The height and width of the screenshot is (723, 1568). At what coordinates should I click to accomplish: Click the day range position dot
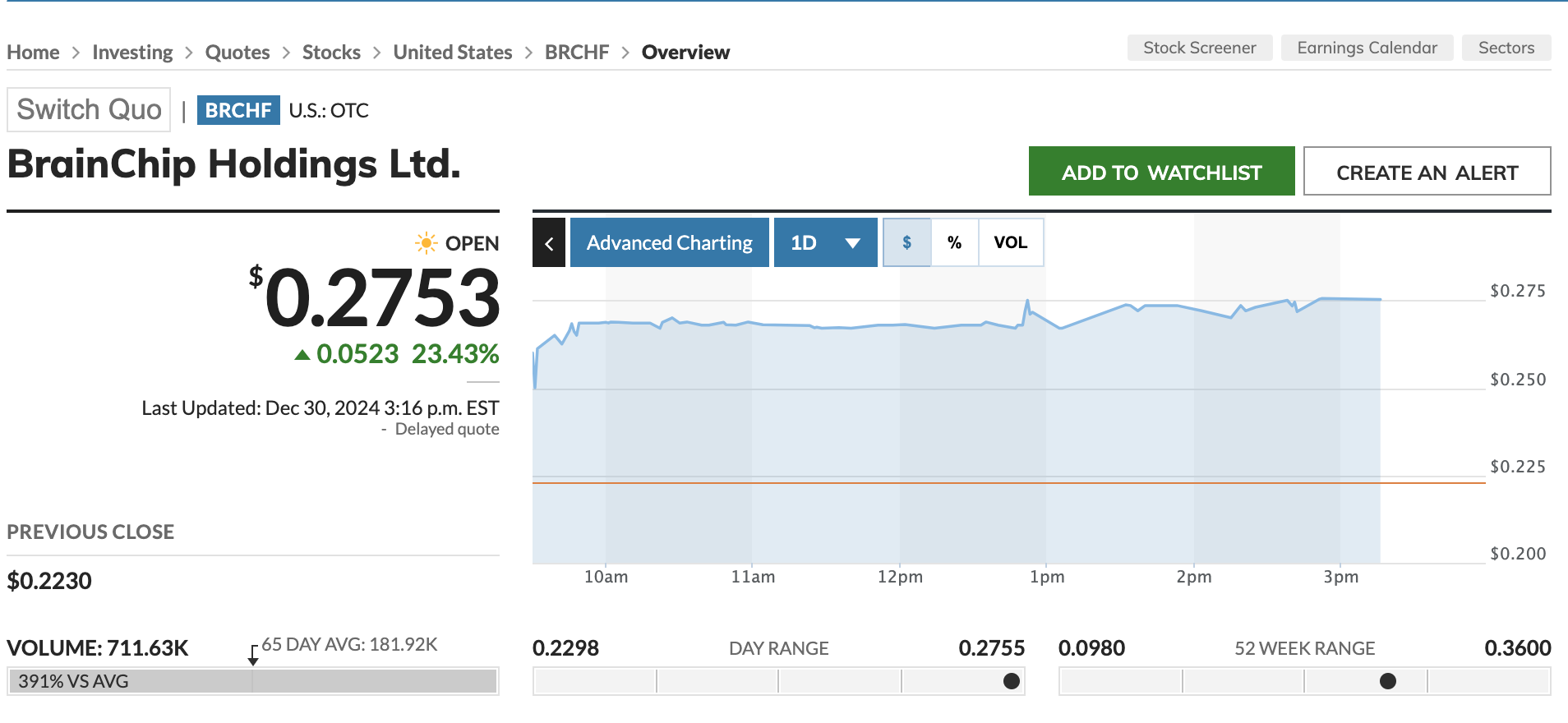[1012, 681]
